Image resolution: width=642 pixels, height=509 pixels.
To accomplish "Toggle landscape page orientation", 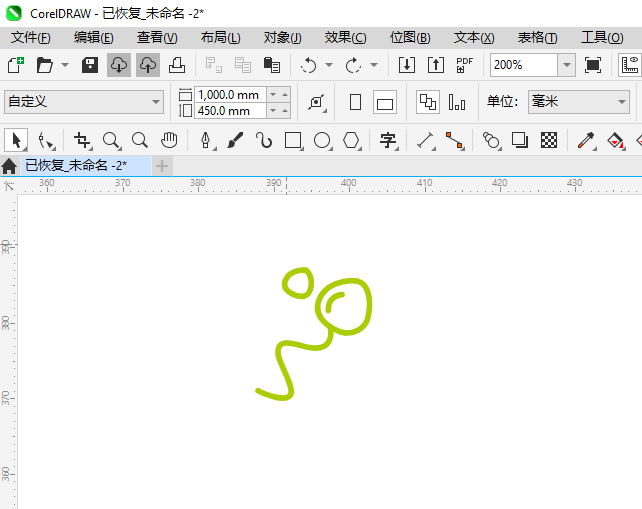I will point(385,102).
